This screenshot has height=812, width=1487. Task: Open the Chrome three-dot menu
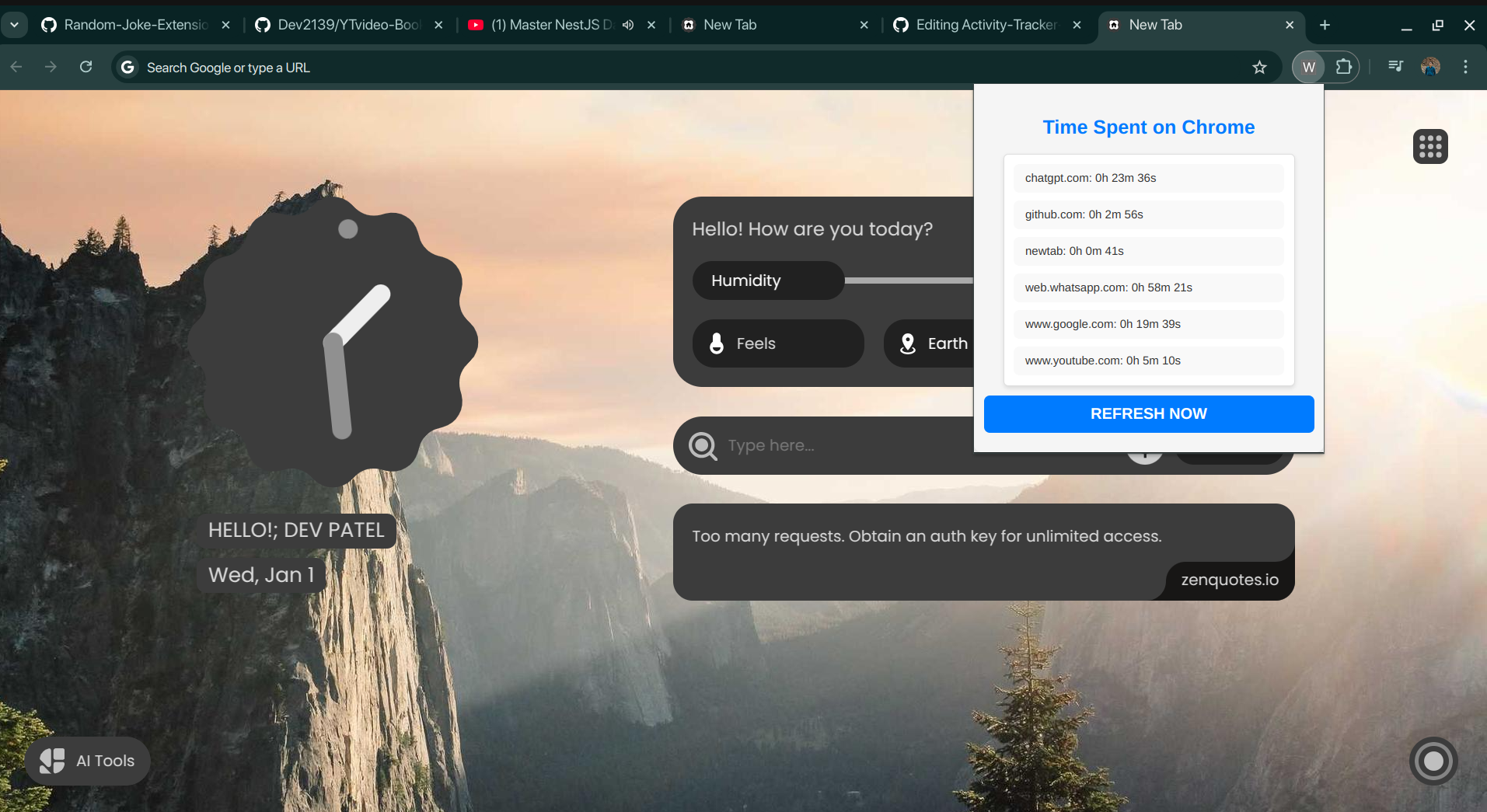tap(1465, 67)
